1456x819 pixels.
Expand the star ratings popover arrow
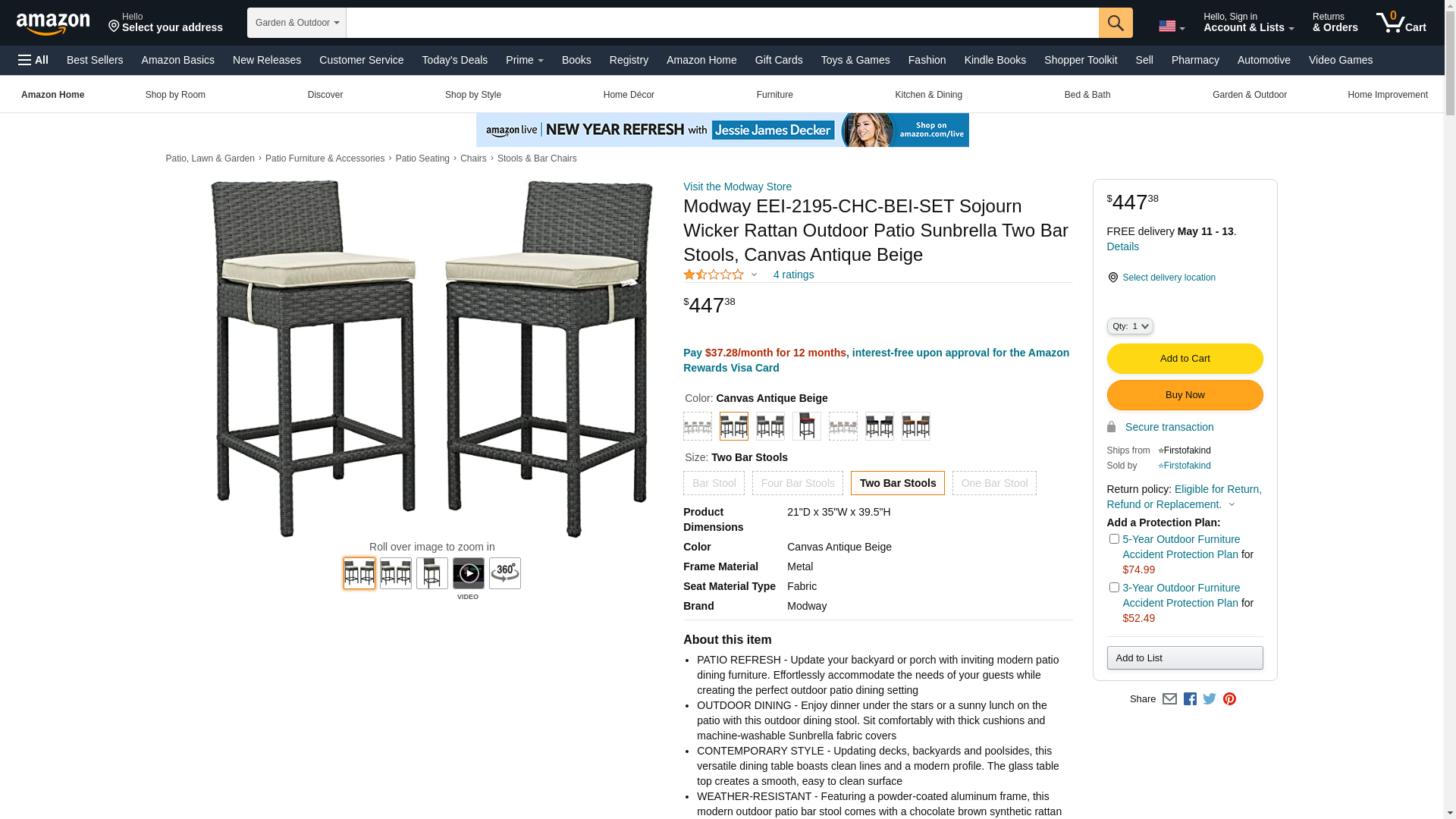pos(754,275)
